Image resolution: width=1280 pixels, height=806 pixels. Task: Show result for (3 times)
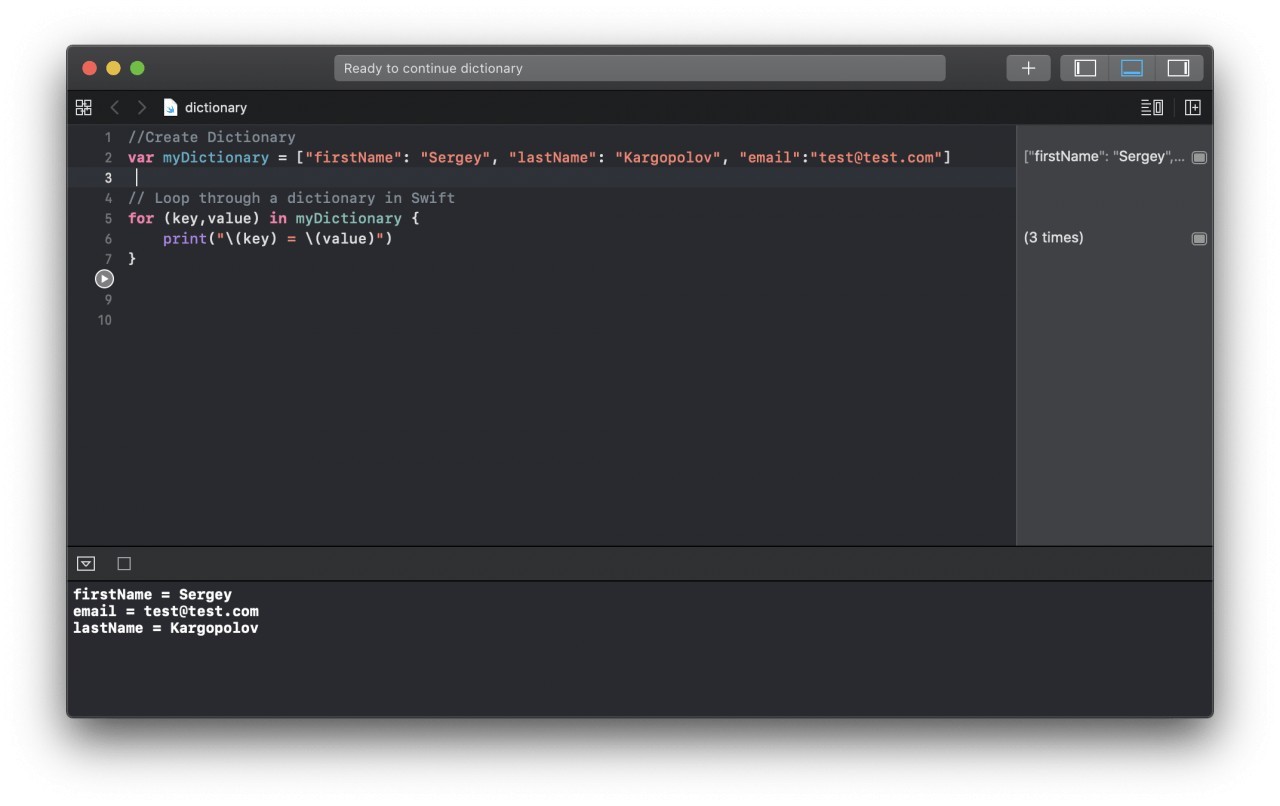pyautogui.click(x=1199, y=238)
